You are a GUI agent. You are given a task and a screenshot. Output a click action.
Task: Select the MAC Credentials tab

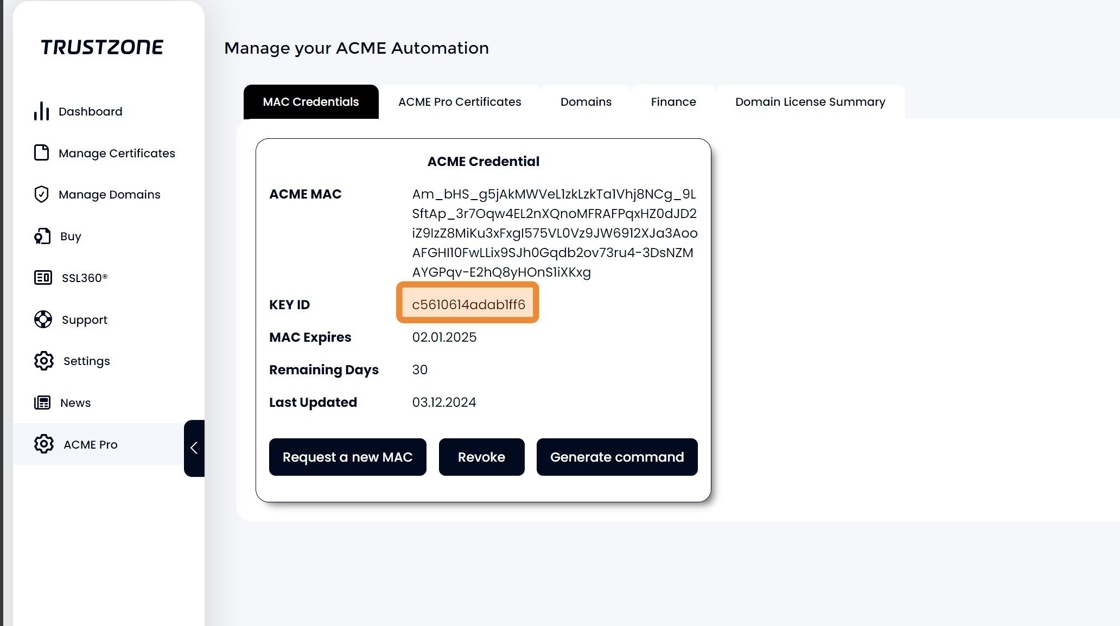[x=311, y=101]
